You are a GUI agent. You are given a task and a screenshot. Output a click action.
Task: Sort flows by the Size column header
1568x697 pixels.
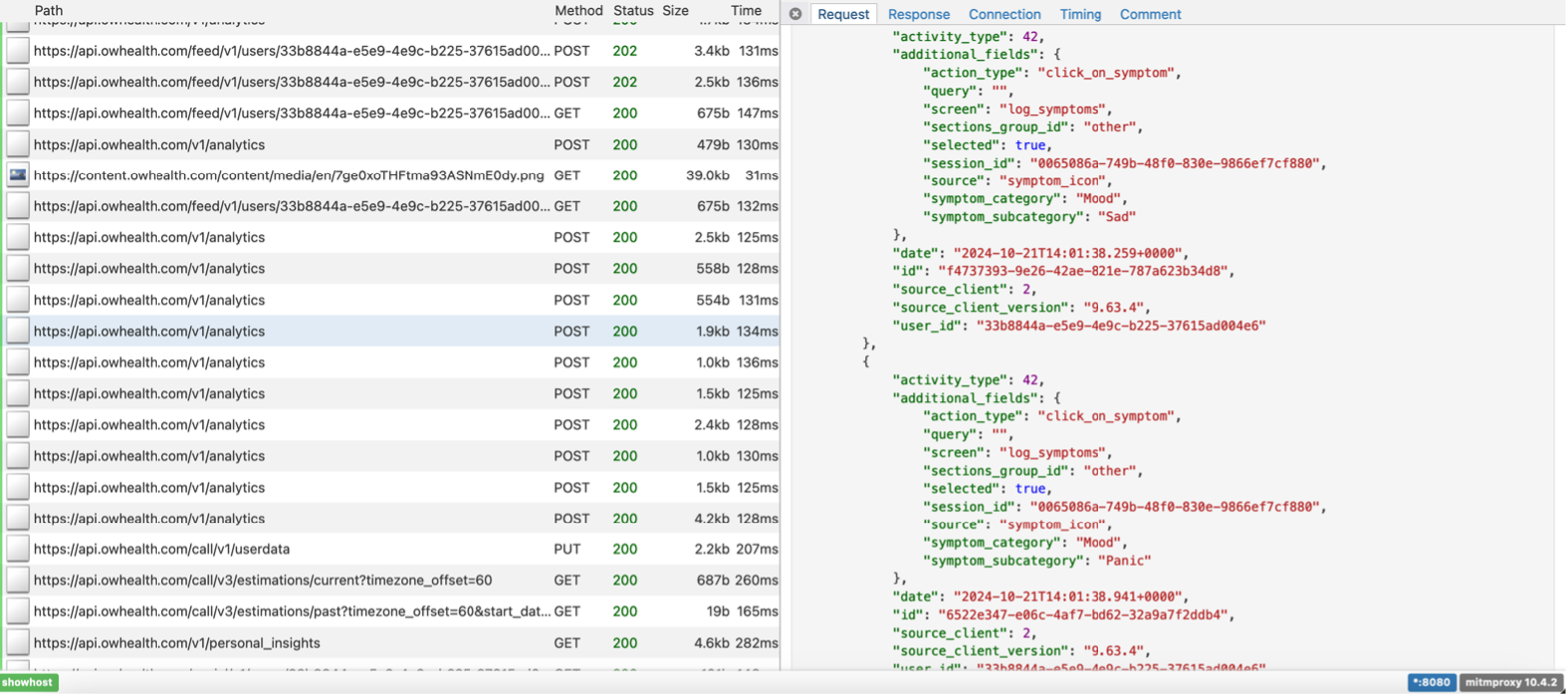(x=675, y=10)
